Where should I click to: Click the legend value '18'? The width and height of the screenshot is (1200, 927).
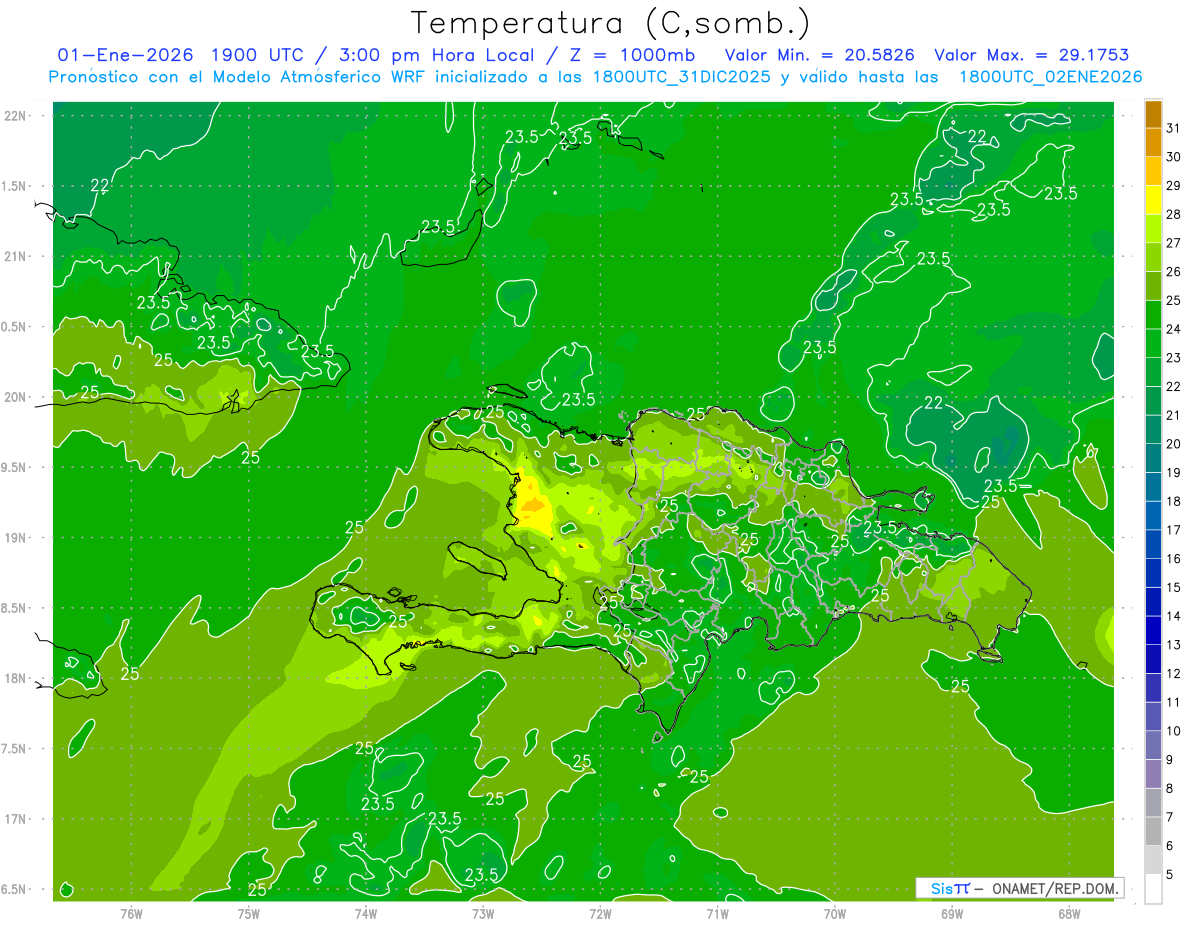tap(1174, 502)
